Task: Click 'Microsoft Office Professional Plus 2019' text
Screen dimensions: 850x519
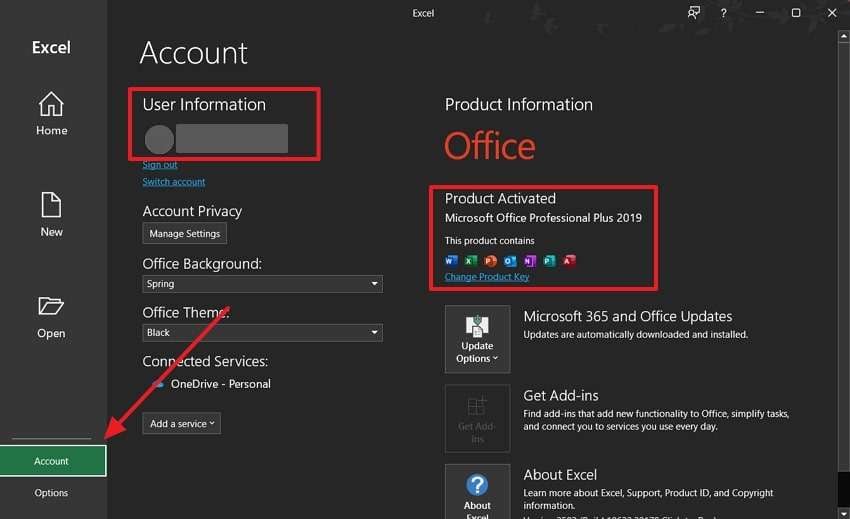Action: 543,218
